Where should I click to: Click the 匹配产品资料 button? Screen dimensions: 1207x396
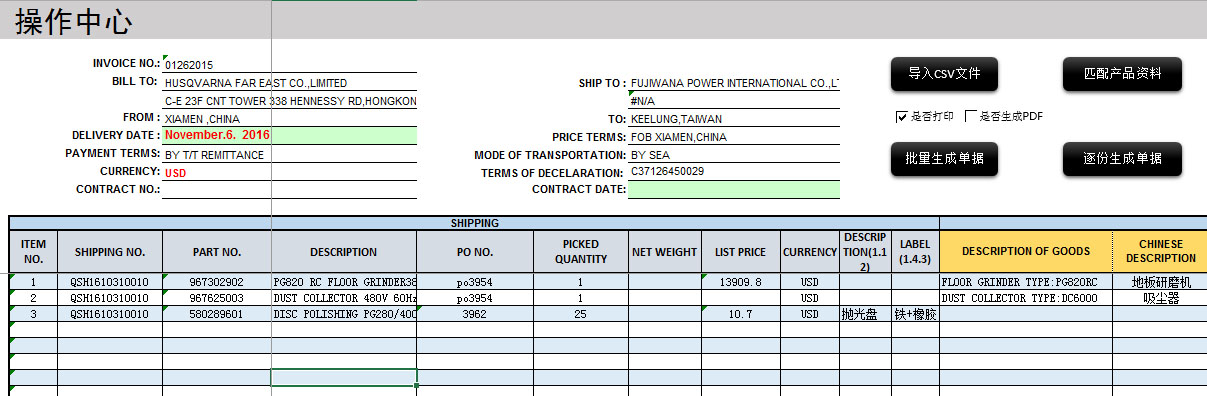[x=1122, y=73]
